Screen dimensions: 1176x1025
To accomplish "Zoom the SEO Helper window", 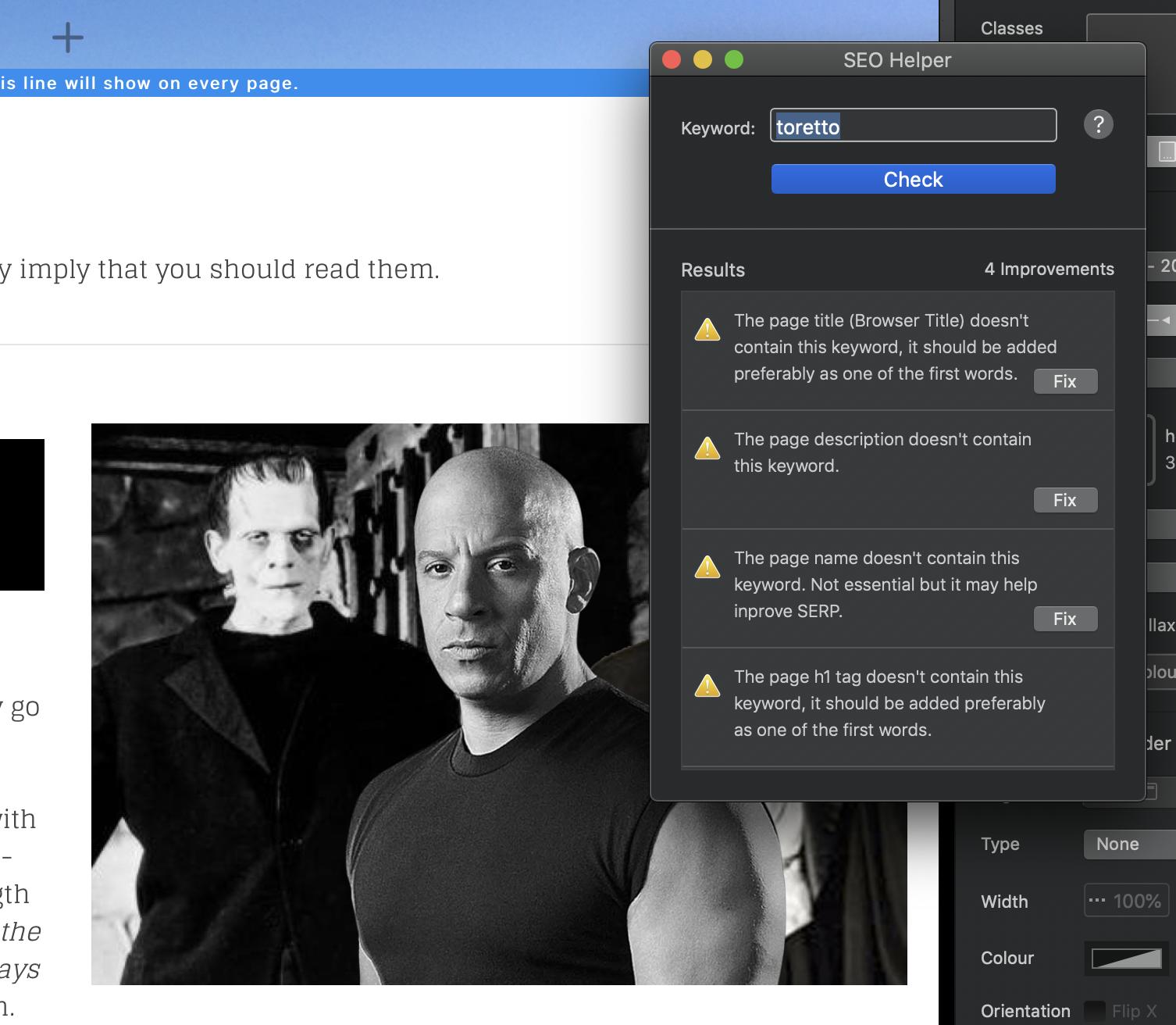I will [734, 60].
